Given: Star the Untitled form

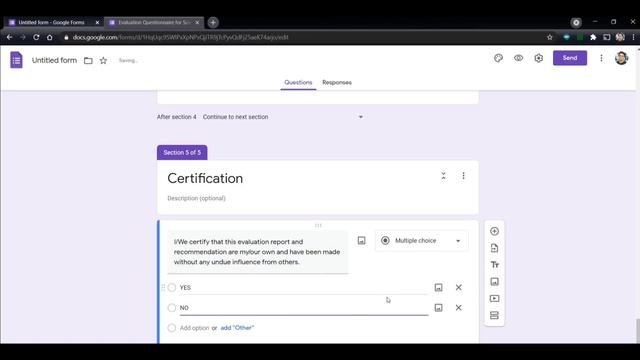Looking at the screenshot, I should click(103, 60).
